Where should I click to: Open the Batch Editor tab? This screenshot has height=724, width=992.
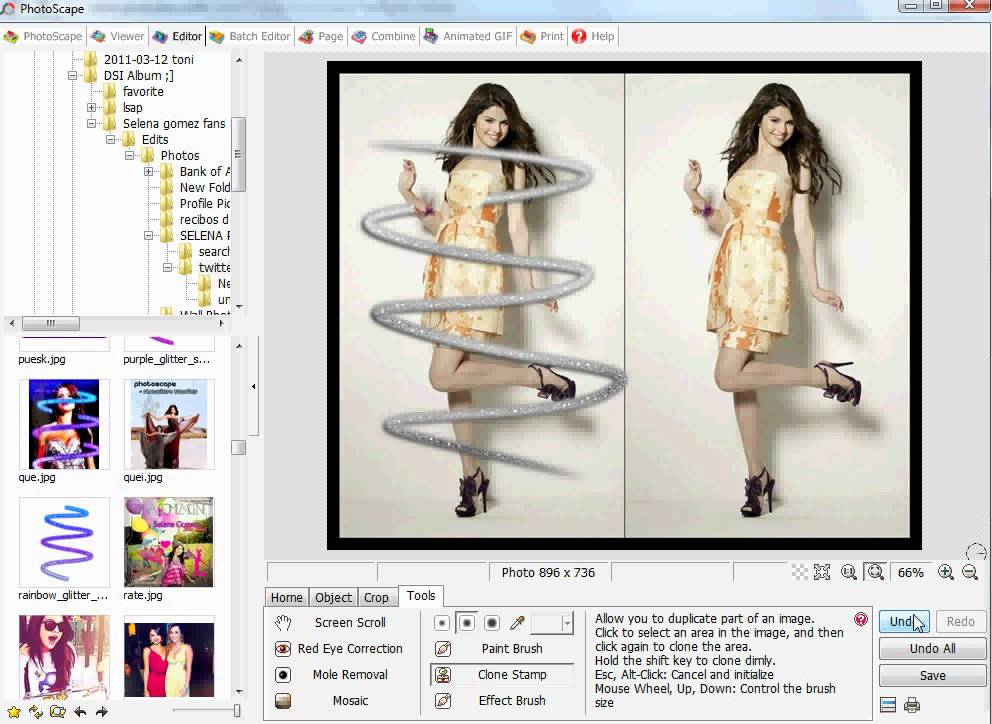(250, 36)
